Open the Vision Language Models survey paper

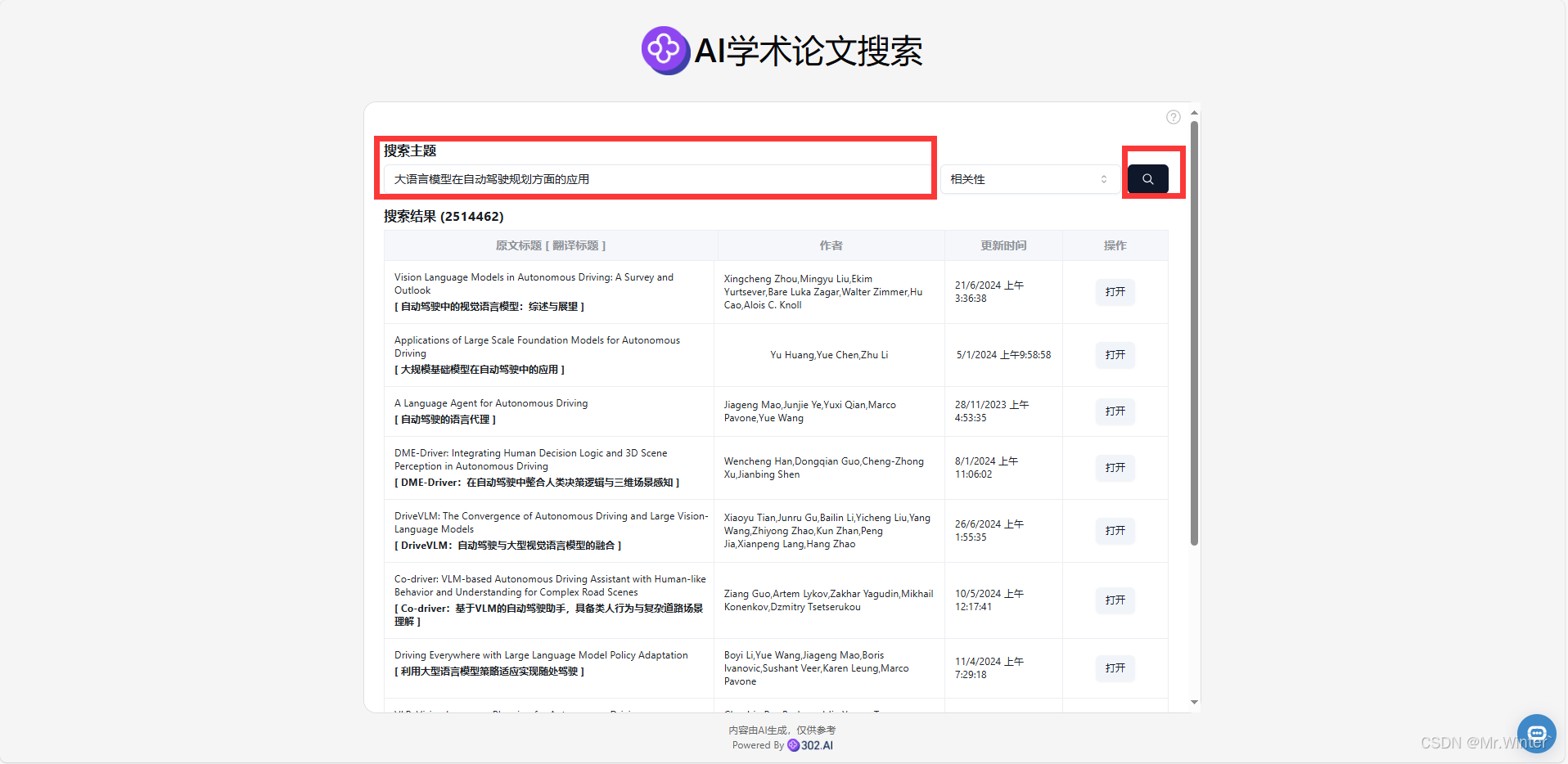[1115, 292]
